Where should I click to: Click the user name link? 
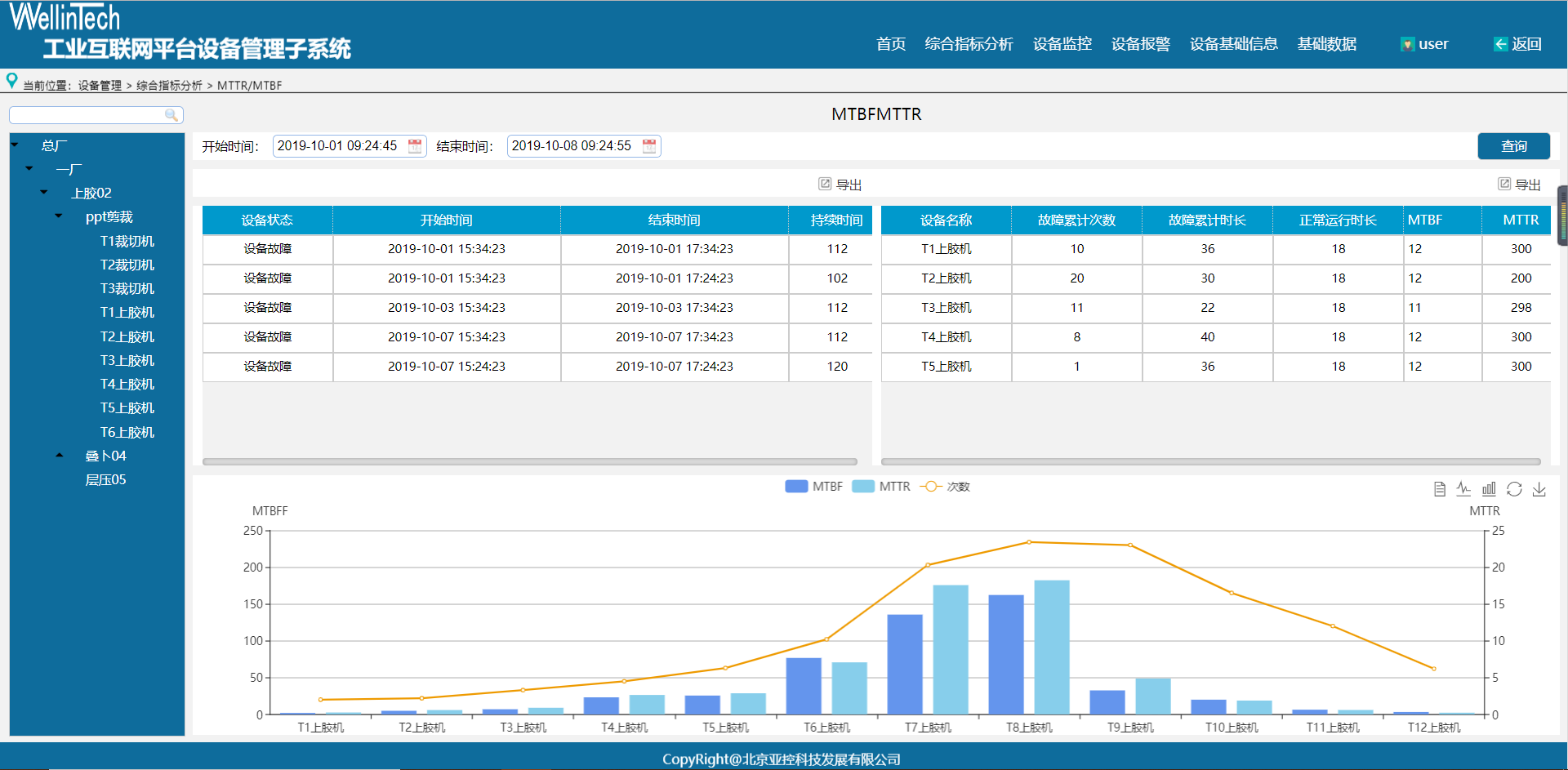click(x=1433, y=44)
